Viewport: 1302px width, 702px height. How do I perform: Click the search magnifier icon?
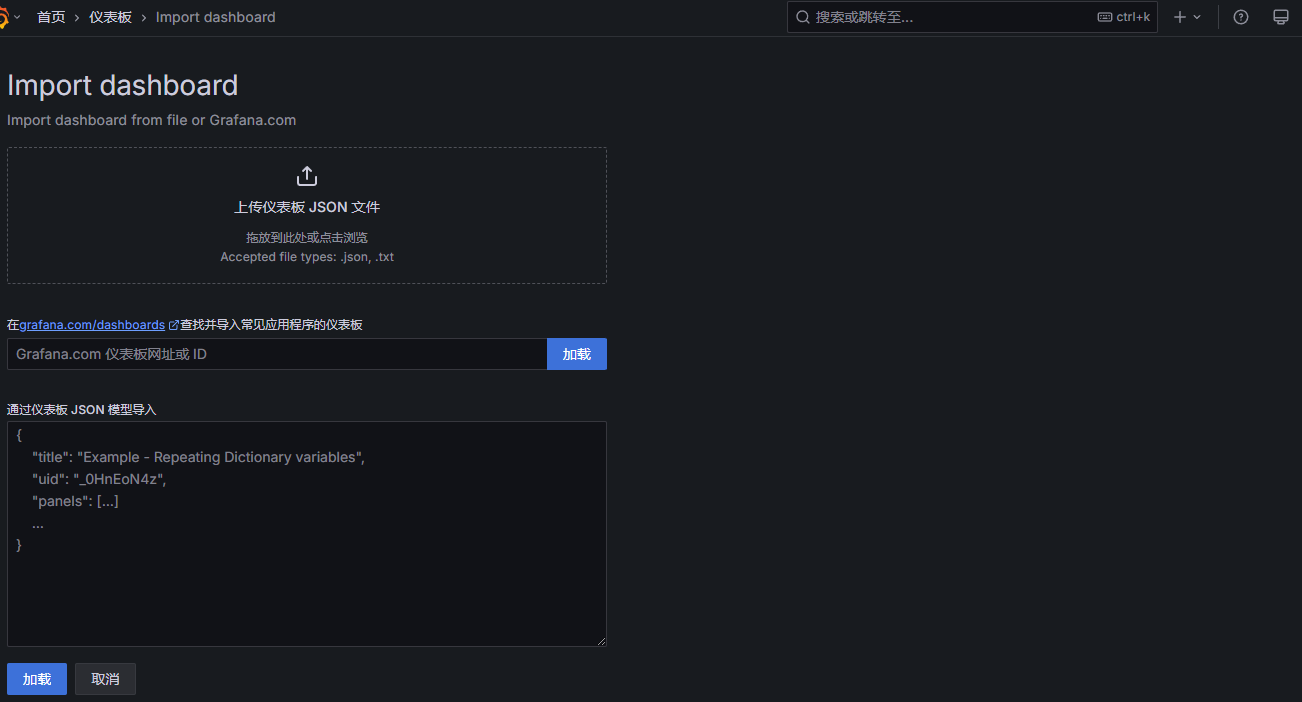coord(803,17)
